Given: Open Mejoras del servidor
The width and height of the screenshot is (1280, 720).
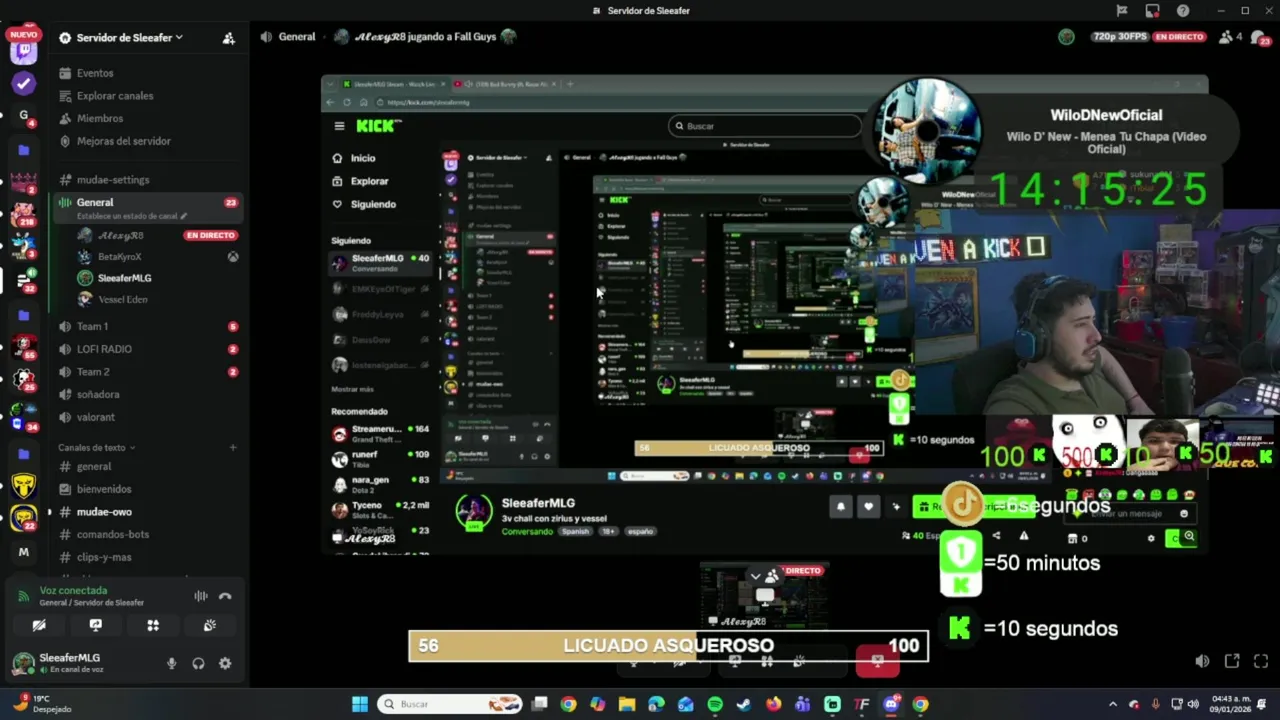Looking at the screenshot, I should (123, 141).
